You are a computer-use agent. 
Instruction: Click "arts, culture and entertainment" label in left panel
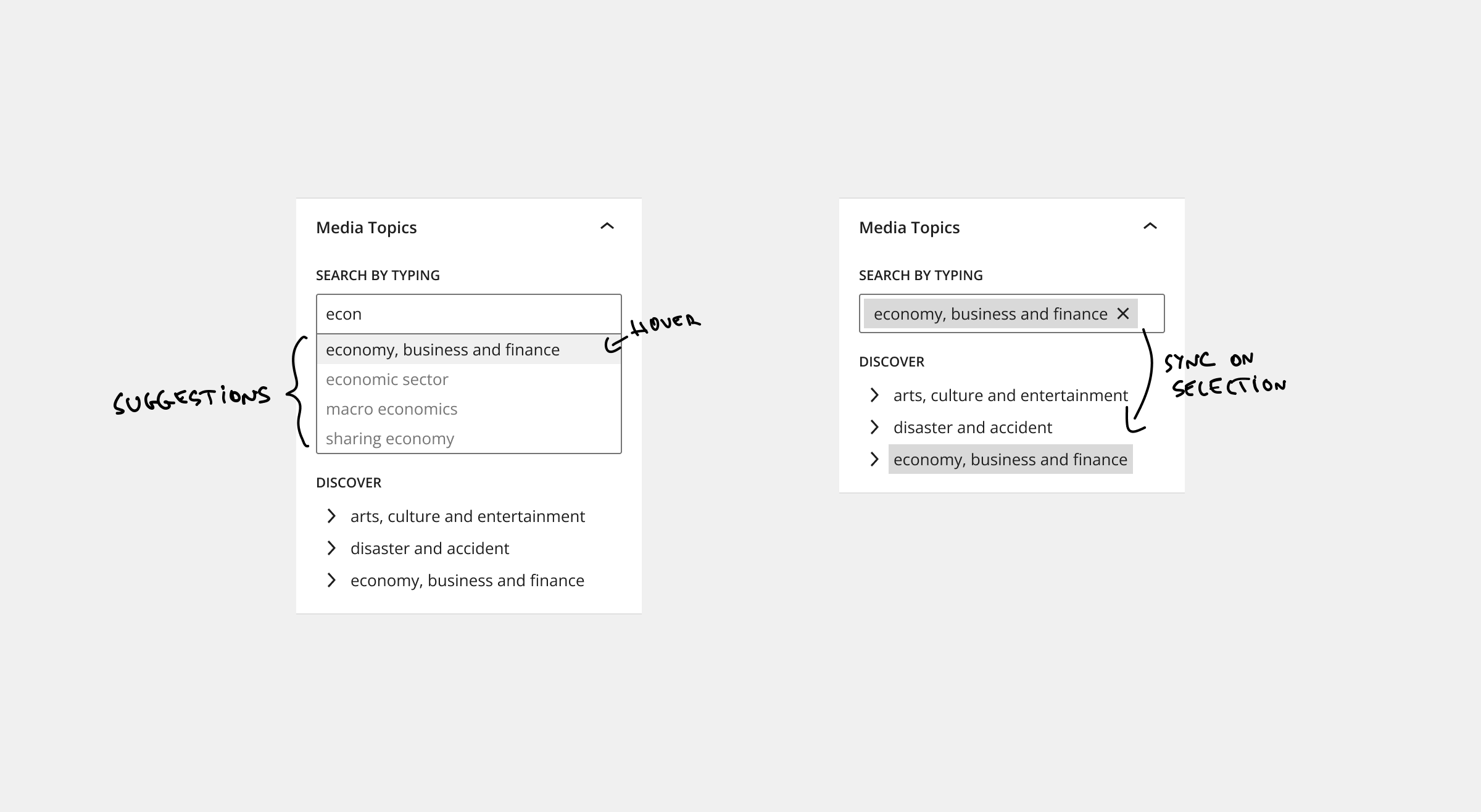(x=467, y=516)
